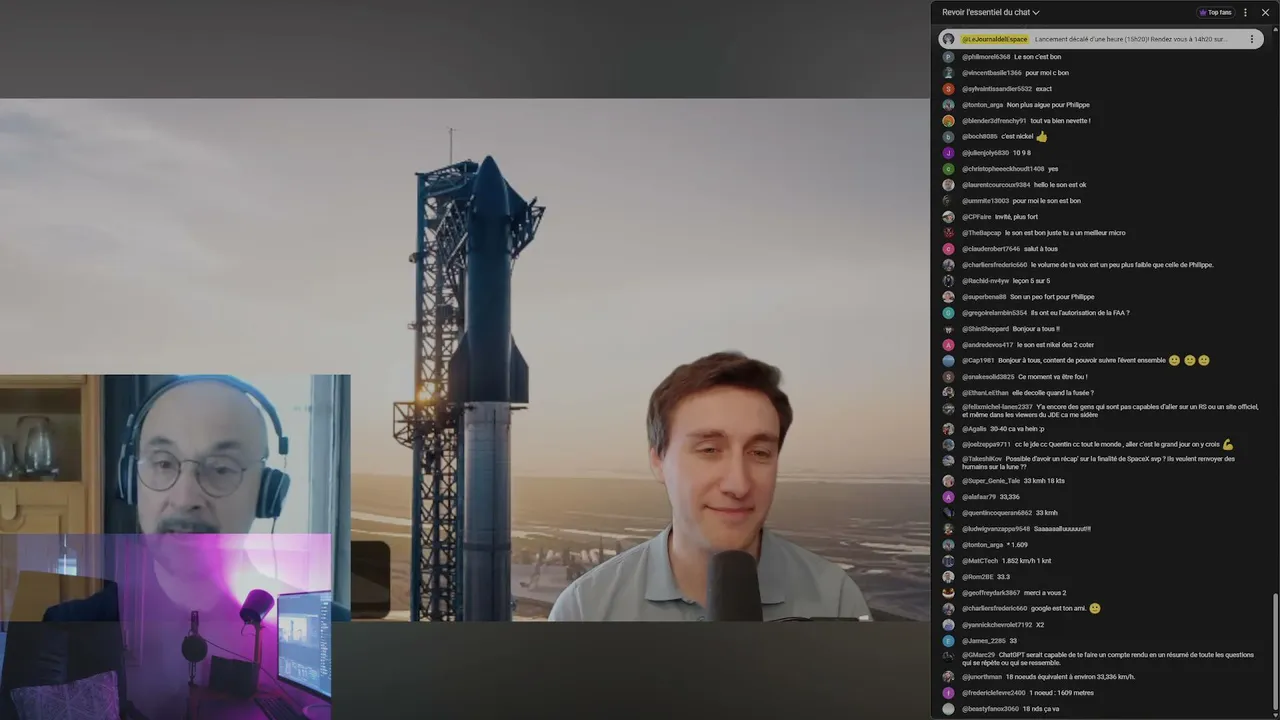The image size is (1280, 720).
Task: Click the avatar of @TakeshiKov
Action: click(x=948, y=461)
